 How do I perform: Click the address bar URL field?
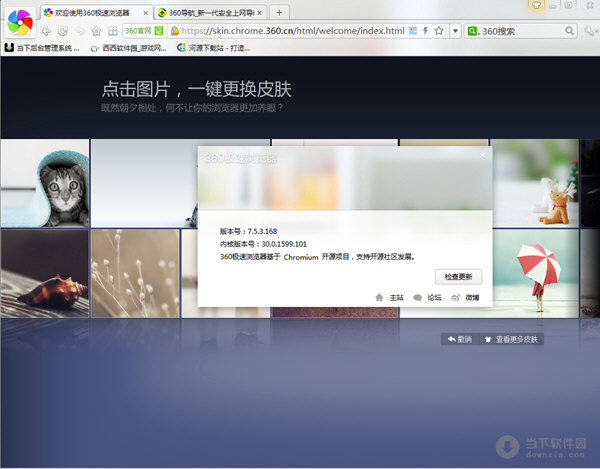pyautogui.click(x=292, y=31)
